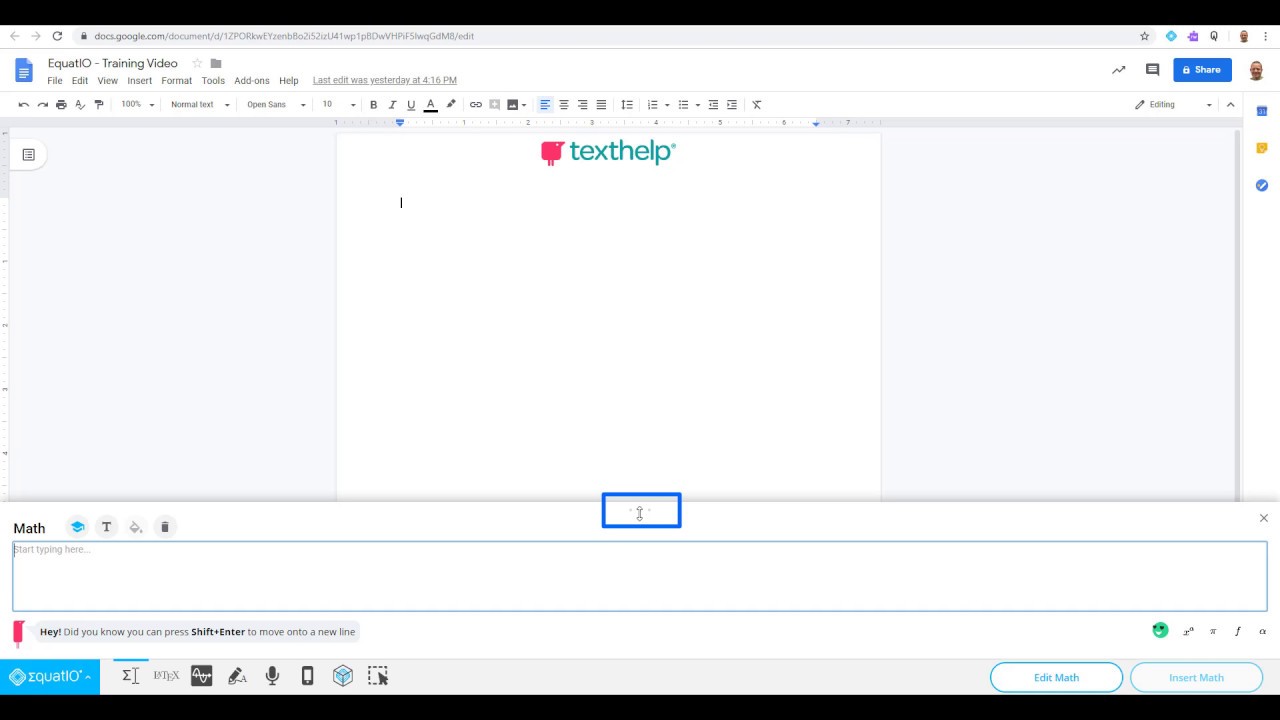The image size is (1280, 720).
Task: Insert a link with the chain icon
Action: [x=476, y=104]
